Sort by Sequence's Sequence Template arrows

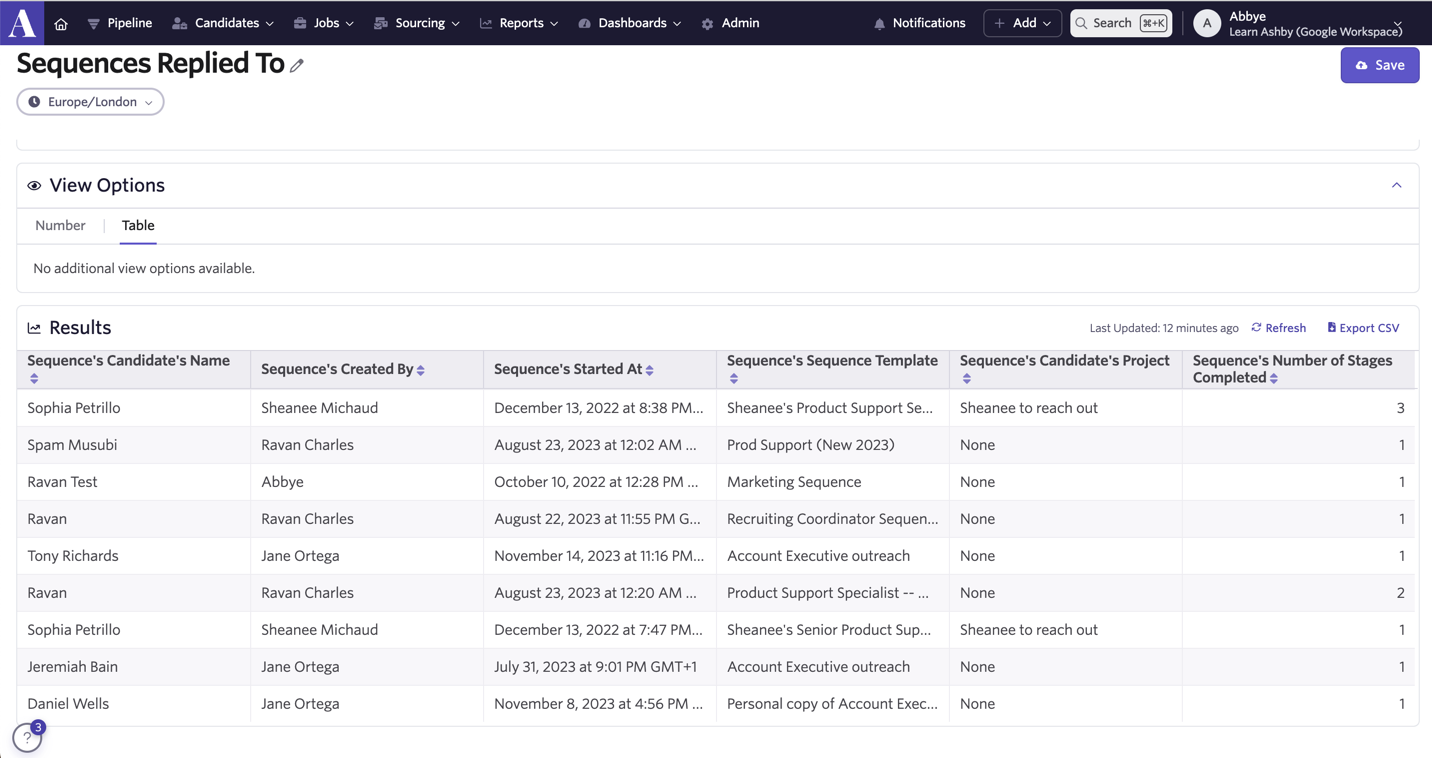tap(734, 379)
